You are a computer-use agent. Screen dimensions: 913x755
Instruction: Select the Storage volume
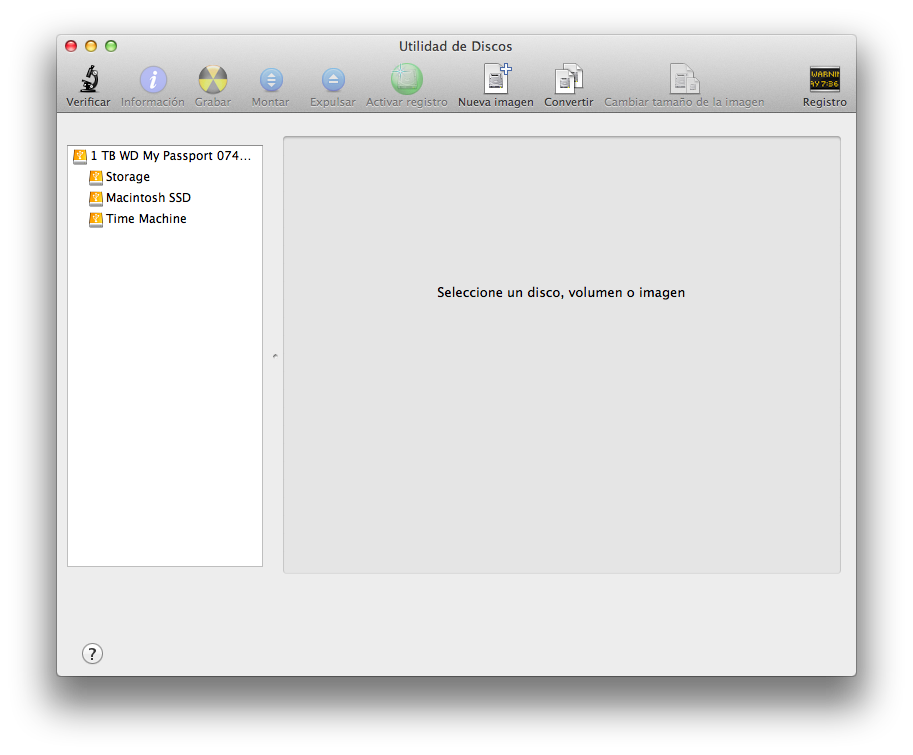coord(165,176)
